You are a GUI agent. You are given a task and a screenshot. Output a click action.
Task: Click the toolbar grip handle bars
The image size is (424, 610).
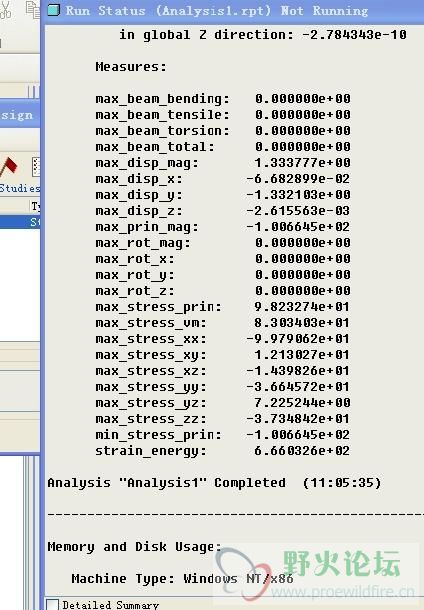point(33,91)
